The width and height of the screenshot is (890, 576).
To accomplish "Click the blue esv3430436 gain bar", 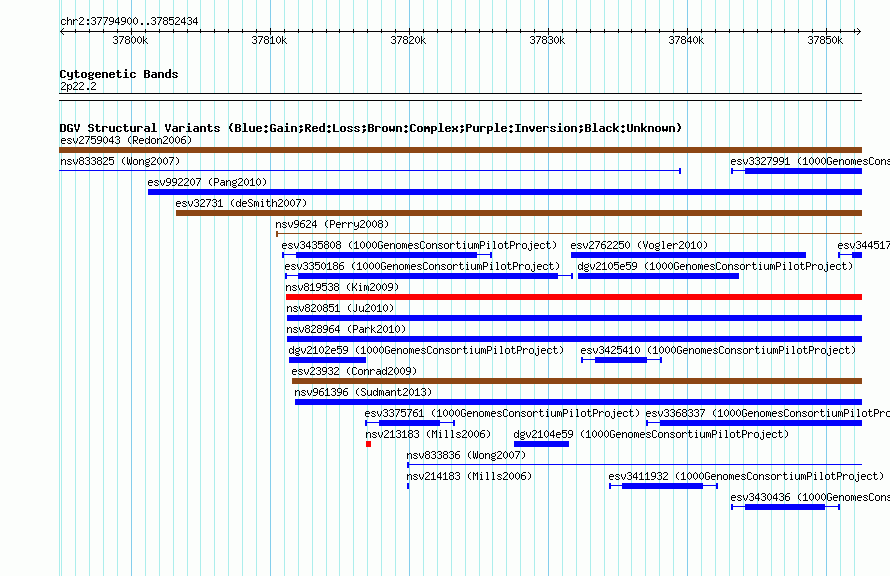I will click(785, 507).
